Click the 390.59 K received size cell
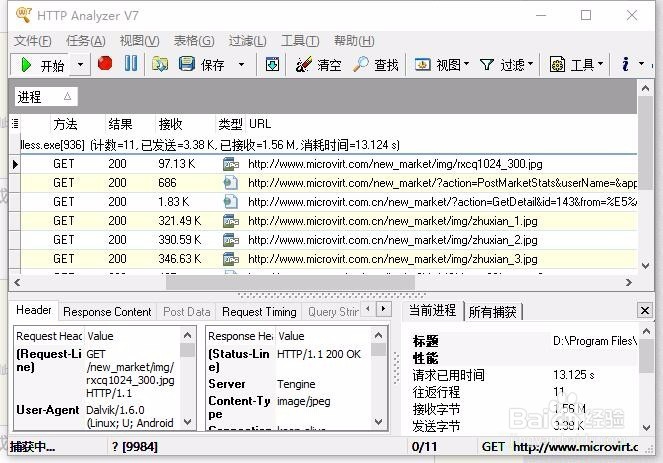The height and width of the screenshot is (463, 663). pos(180,240)
